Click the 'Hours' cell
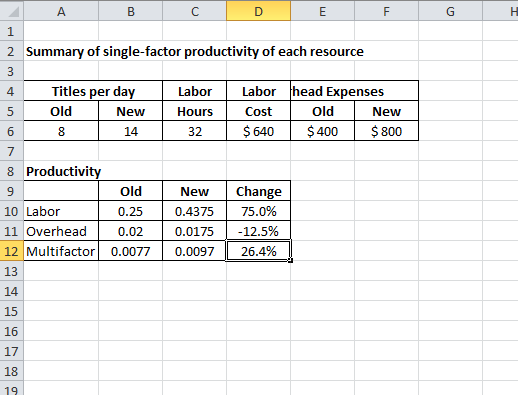518x395 pixels. point(195,111)
